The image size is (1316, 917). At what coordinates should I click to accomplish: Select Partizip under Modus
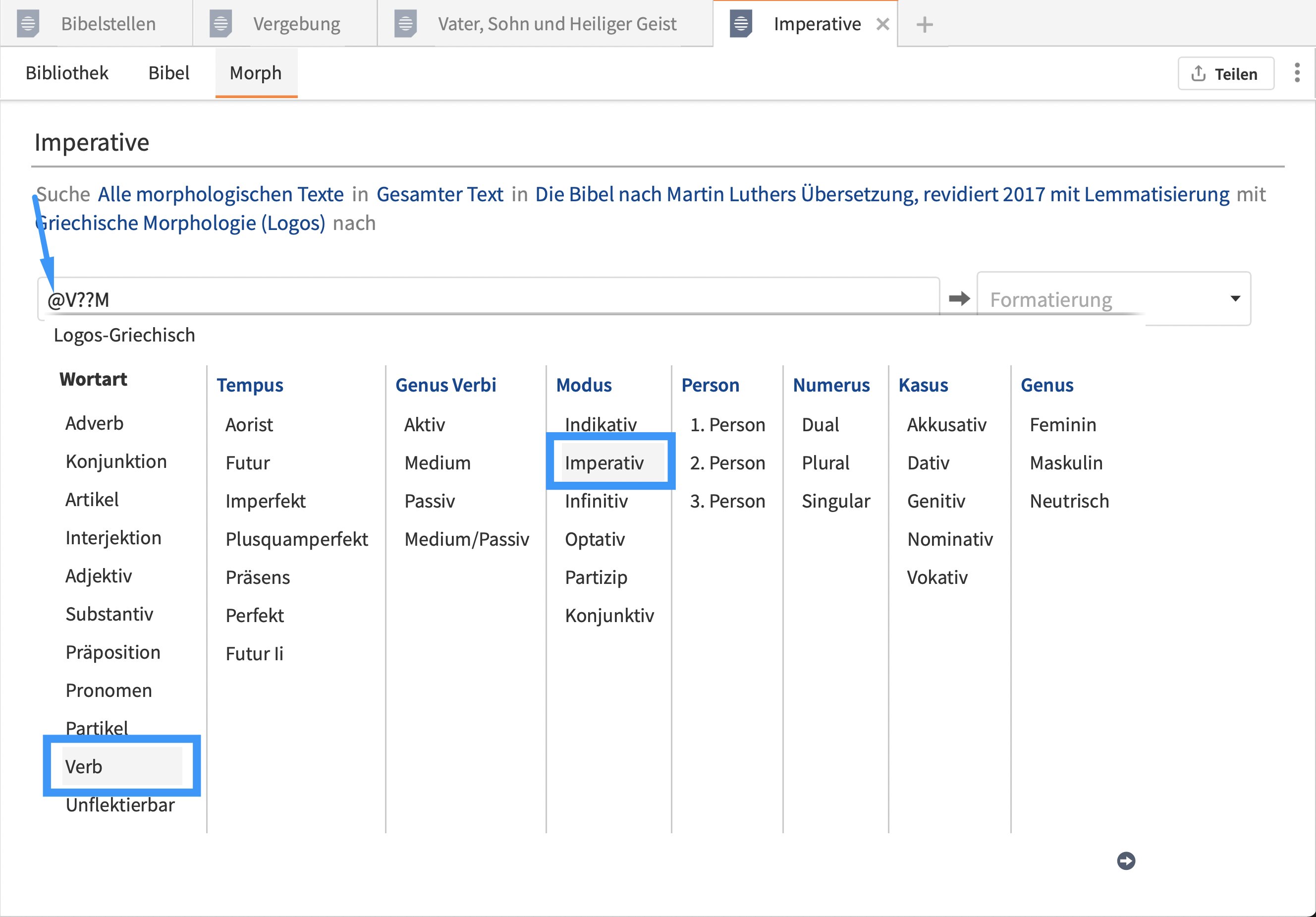[x=596, y=577]
